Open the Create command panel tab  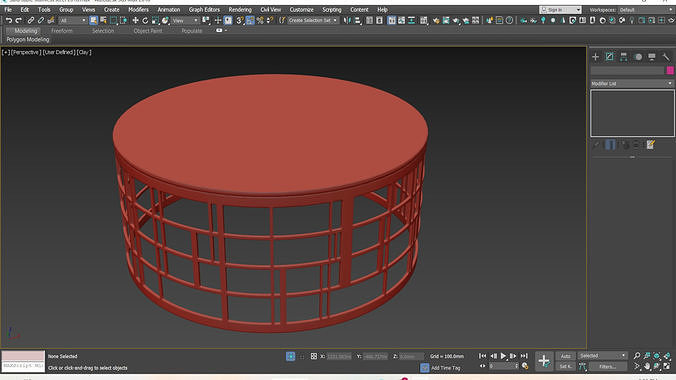(x=595, y=57)
